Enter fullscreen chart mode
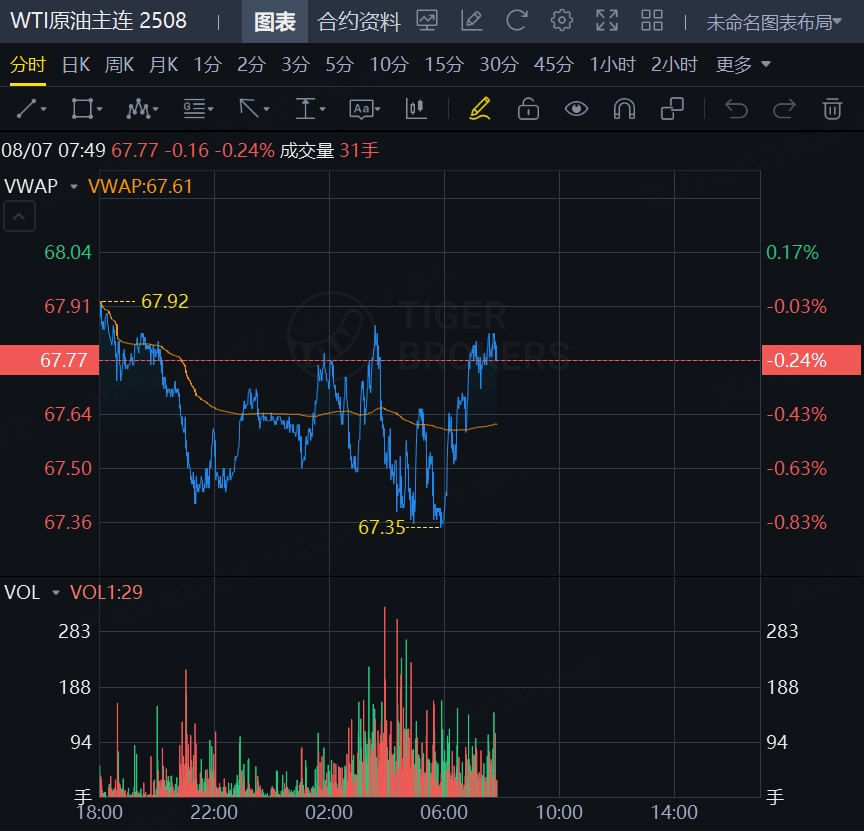The width and height of the screenshot is (864, 831). (x=607, y=20)
